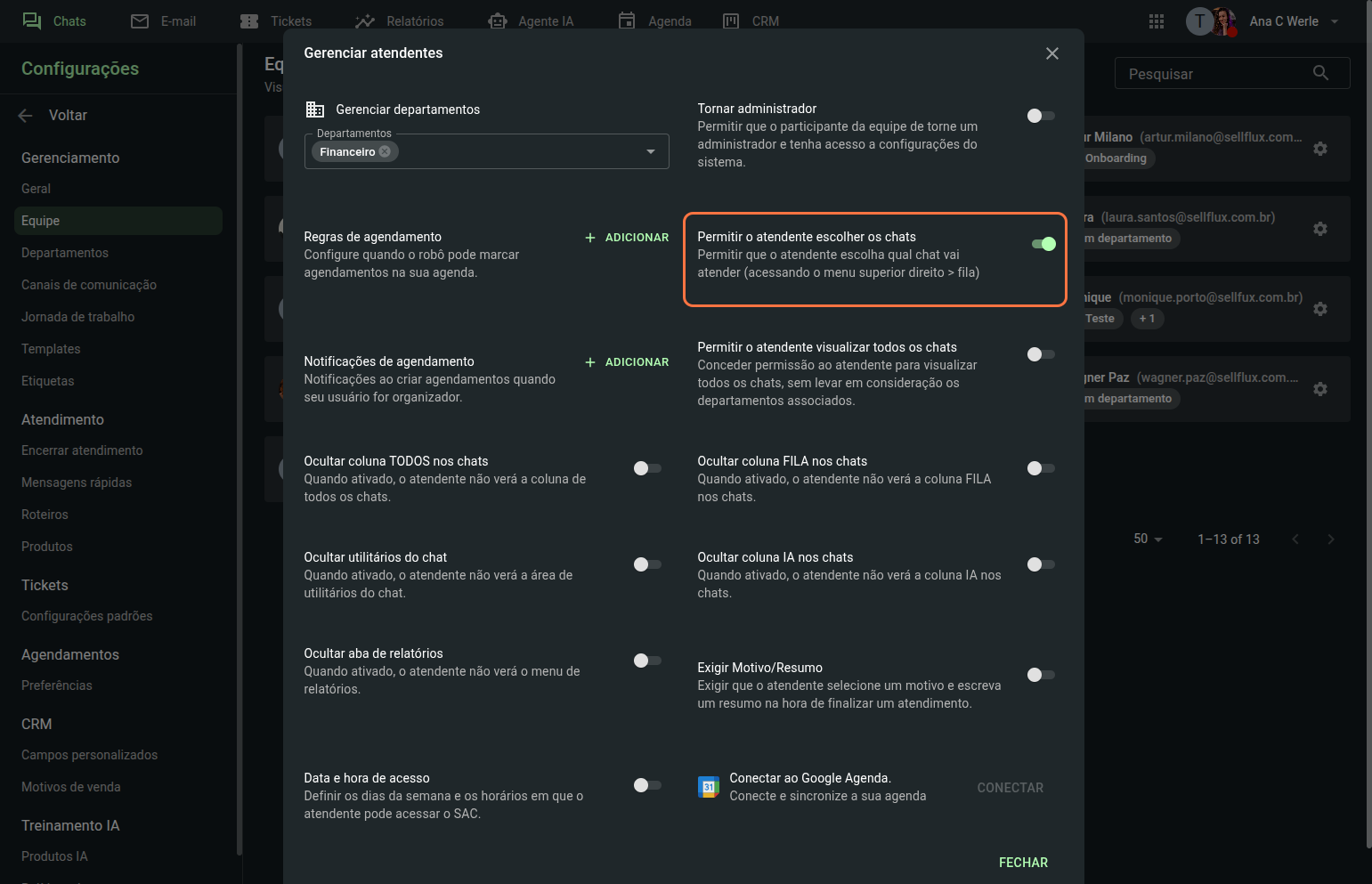
Task: Remove the Financeiro department chip
Action: point(385,151)
